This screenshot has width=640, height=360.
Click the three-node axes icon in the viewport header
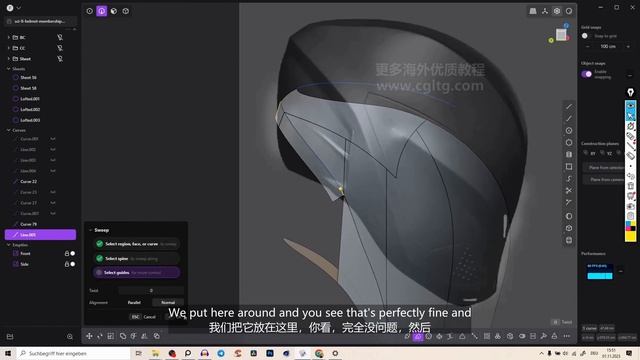pos(545,11)
